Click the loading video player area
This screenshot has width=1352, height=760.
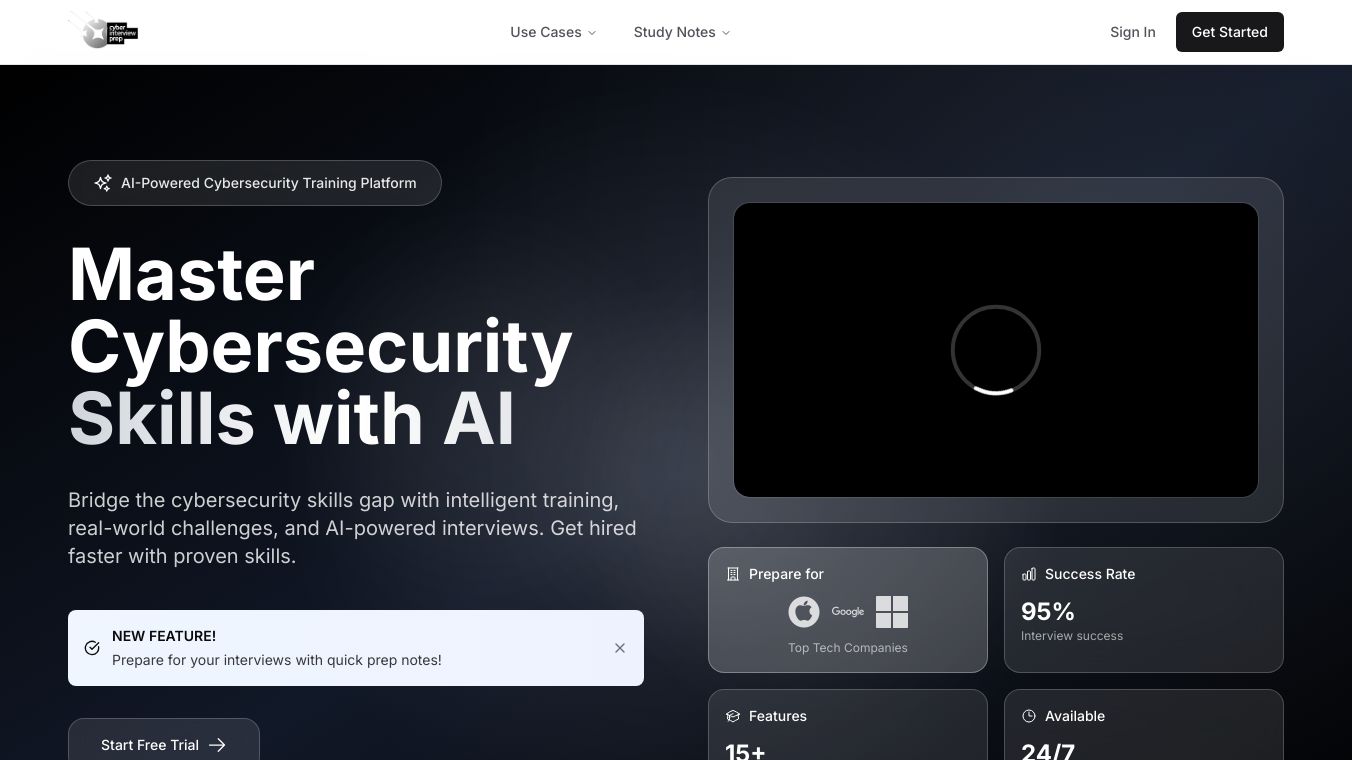coord(995,350)
